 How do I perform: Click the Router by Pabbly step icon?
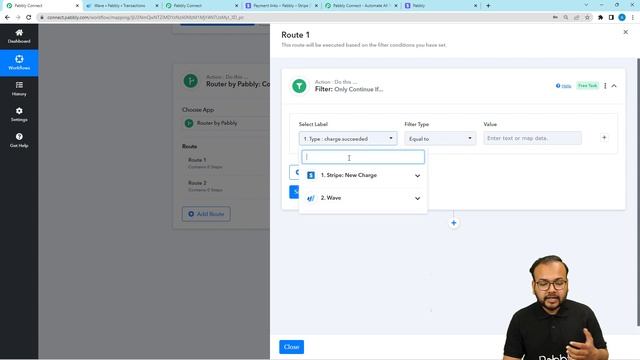click(191, 81)
